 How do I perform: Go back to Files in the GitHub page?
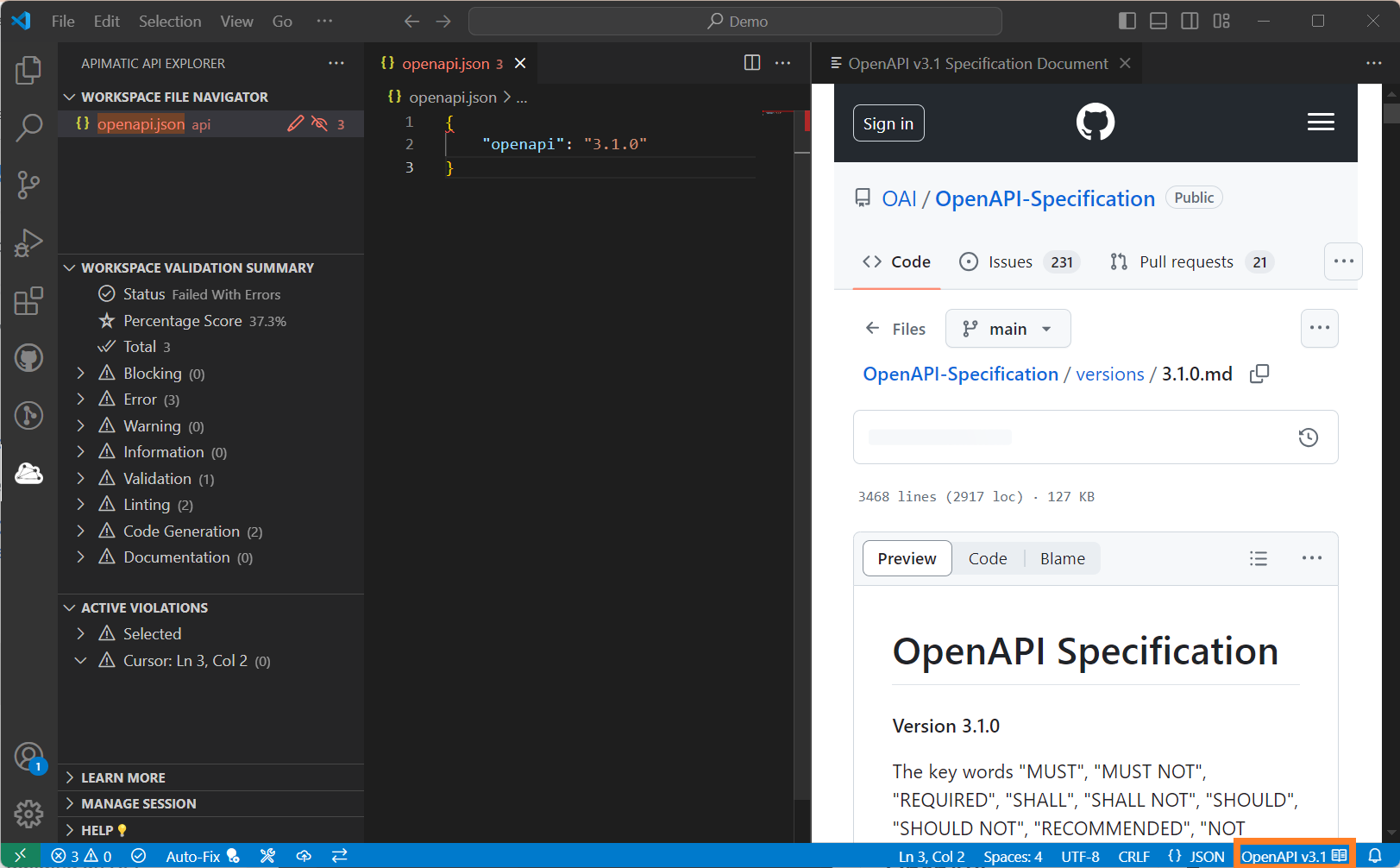(x=895, y=329)
